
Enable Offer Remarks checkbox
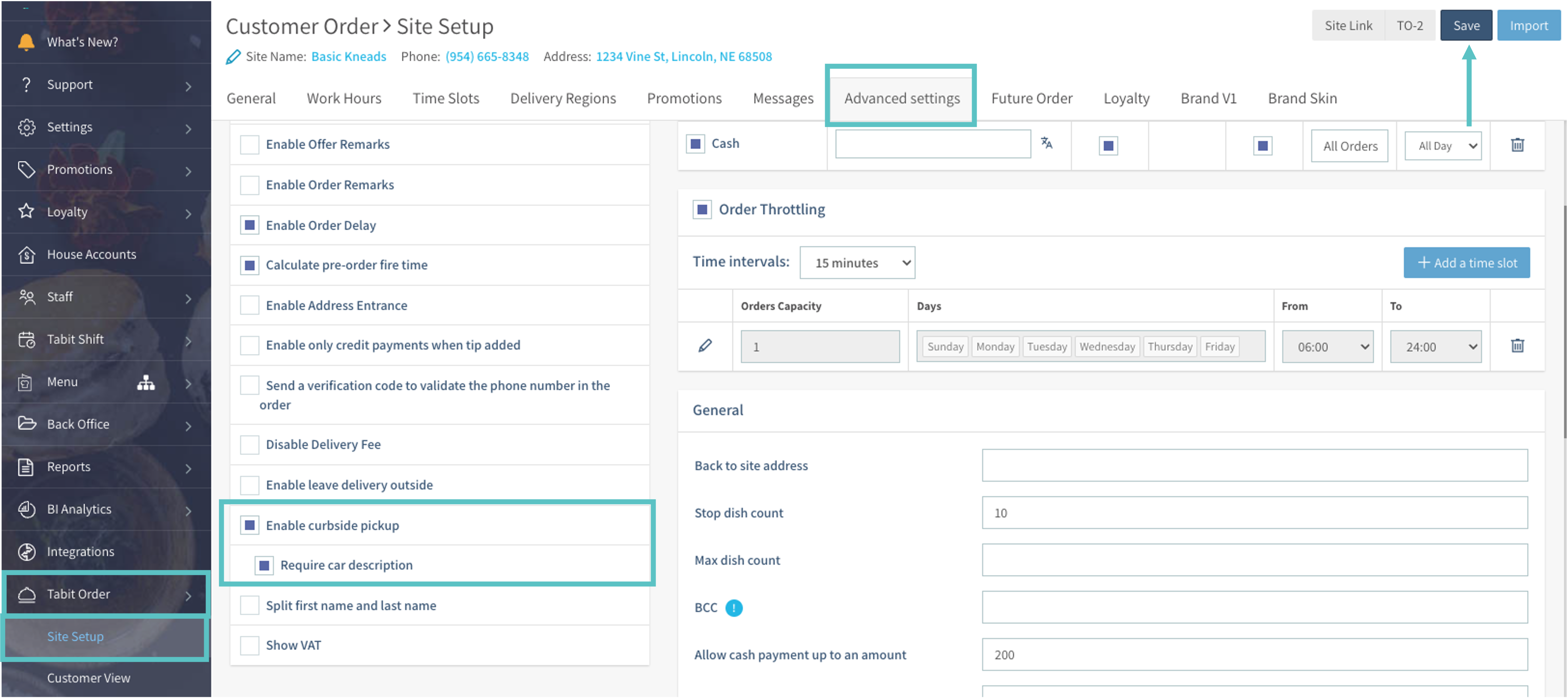tap(250, 145)
